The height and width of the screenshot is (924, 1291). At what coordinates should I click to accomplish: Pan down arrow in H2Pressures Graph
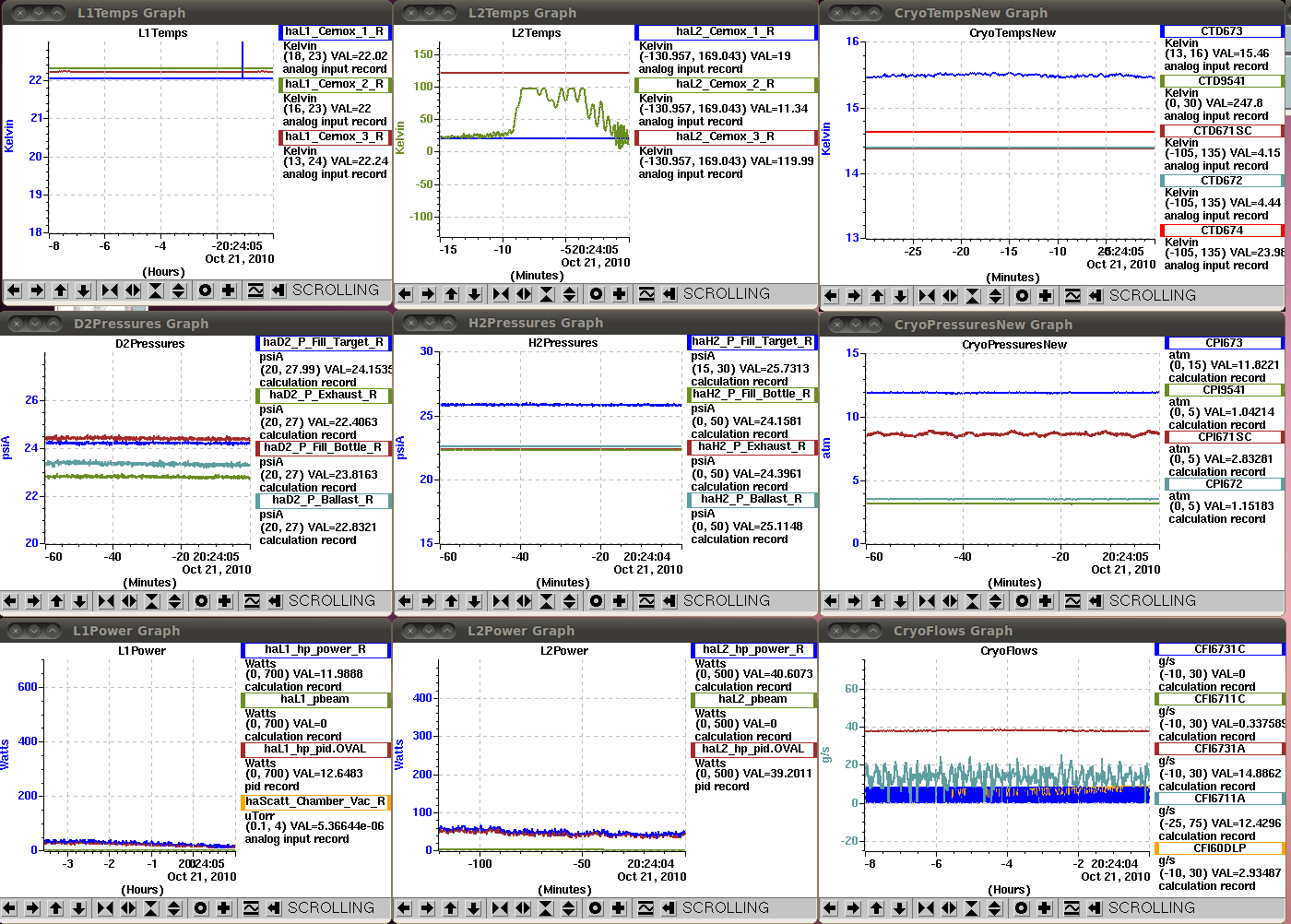[474, 601]
